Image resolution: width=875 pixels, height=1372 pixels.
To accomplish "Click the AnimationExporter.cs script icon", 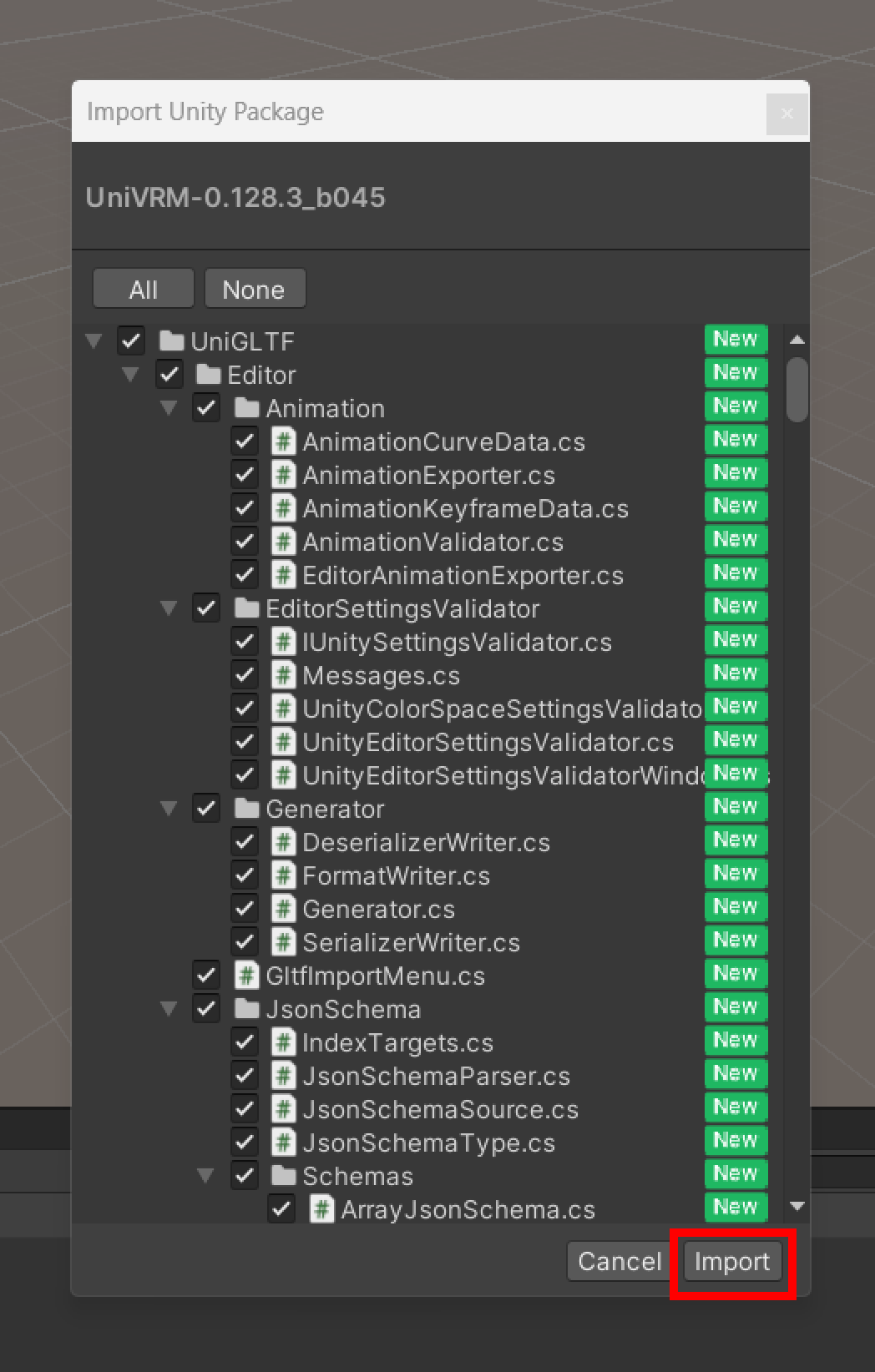I will [284, 475].
